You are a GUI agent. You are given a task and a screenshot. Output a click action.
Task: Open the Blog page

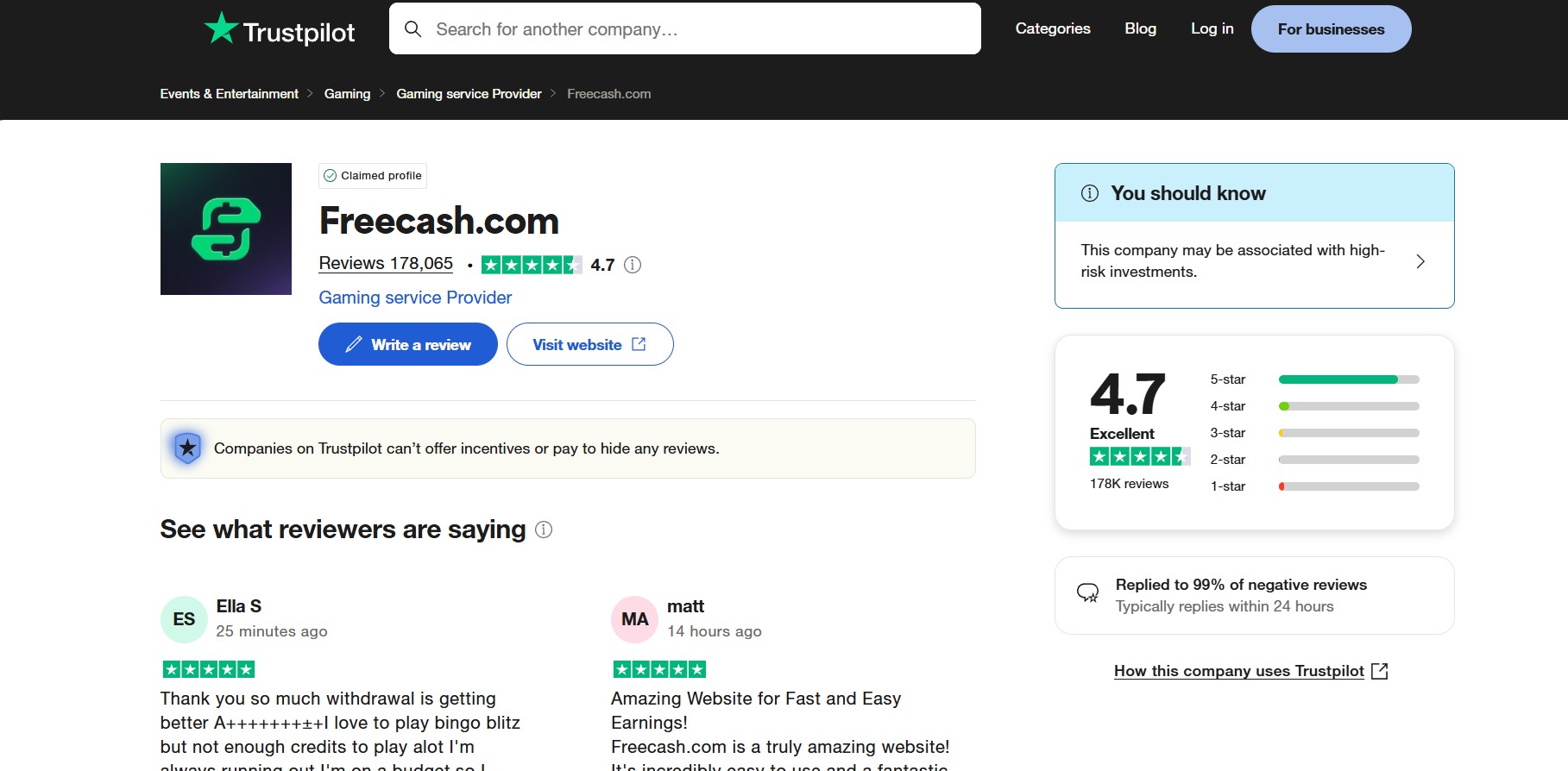[1140, 28]
